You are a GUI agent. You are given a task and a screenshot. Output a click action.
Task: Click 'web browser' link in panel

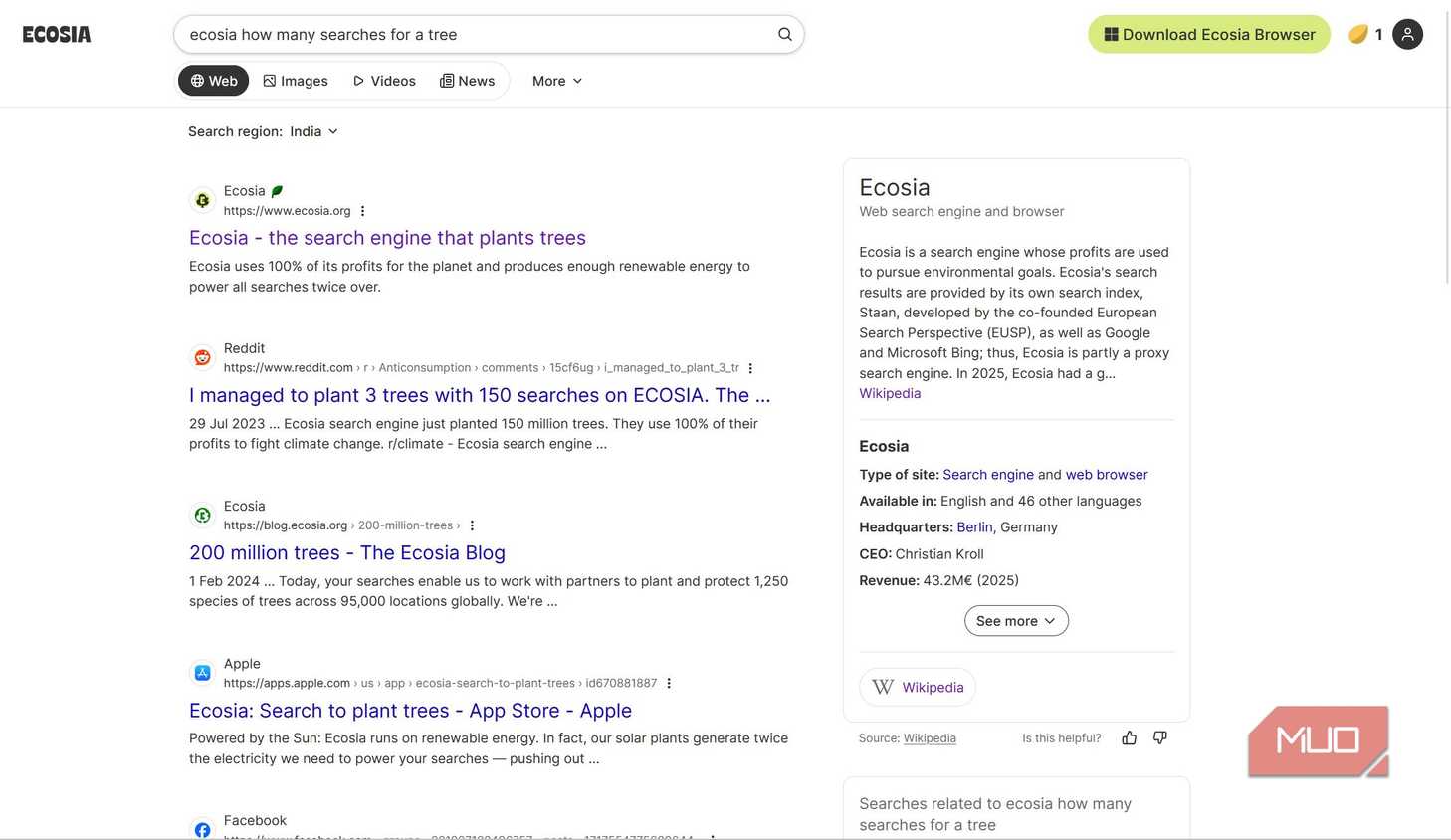point(1107,475)
